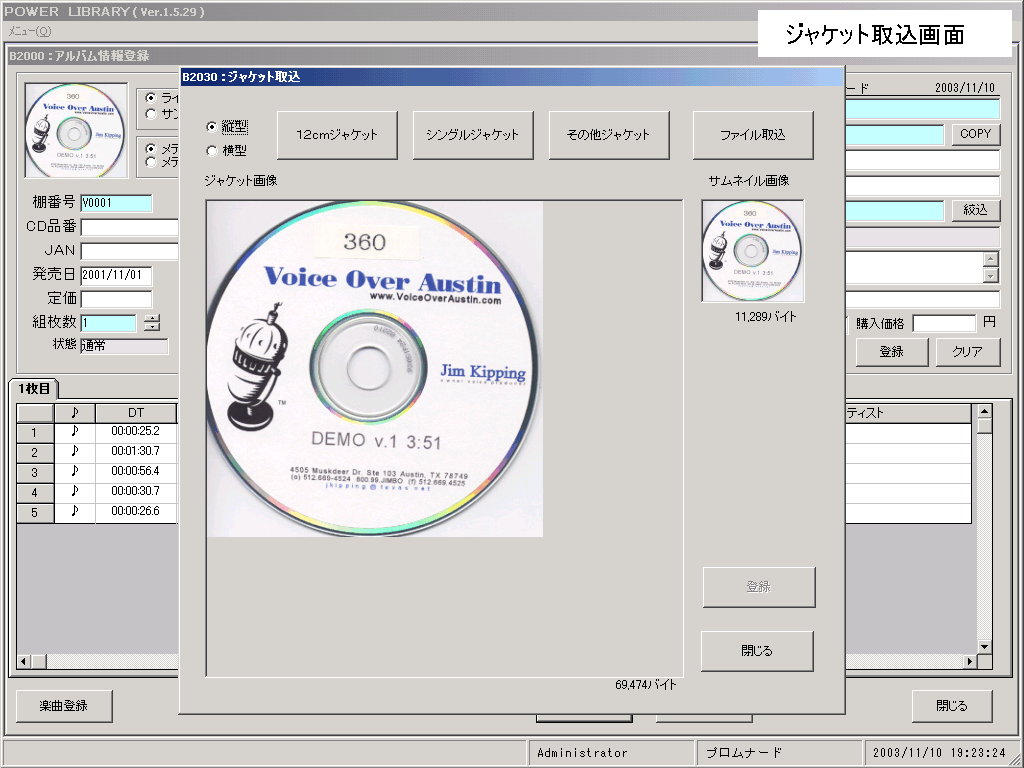Click the 69,474バイト size label
The height and width of the screenshot is (768, 1024).
pyautogui.click(x=646, y=685)
